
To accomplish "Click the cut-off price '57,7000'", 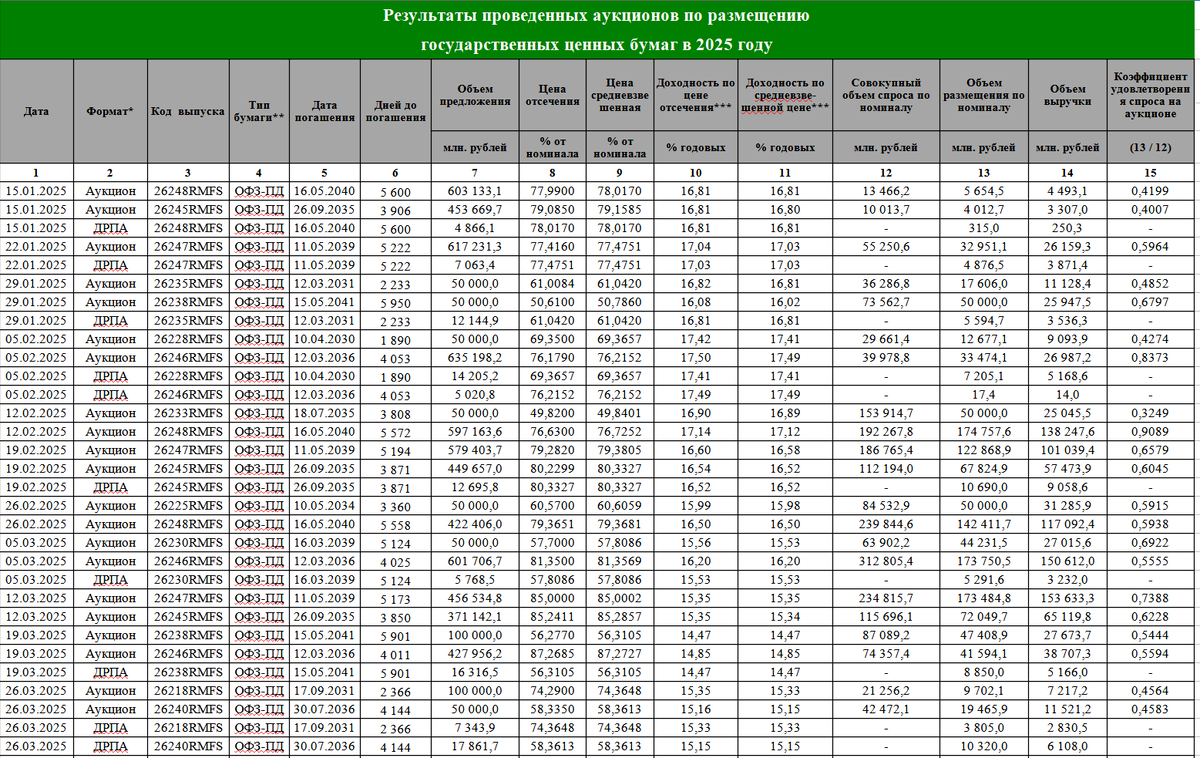I will point(552,542).
